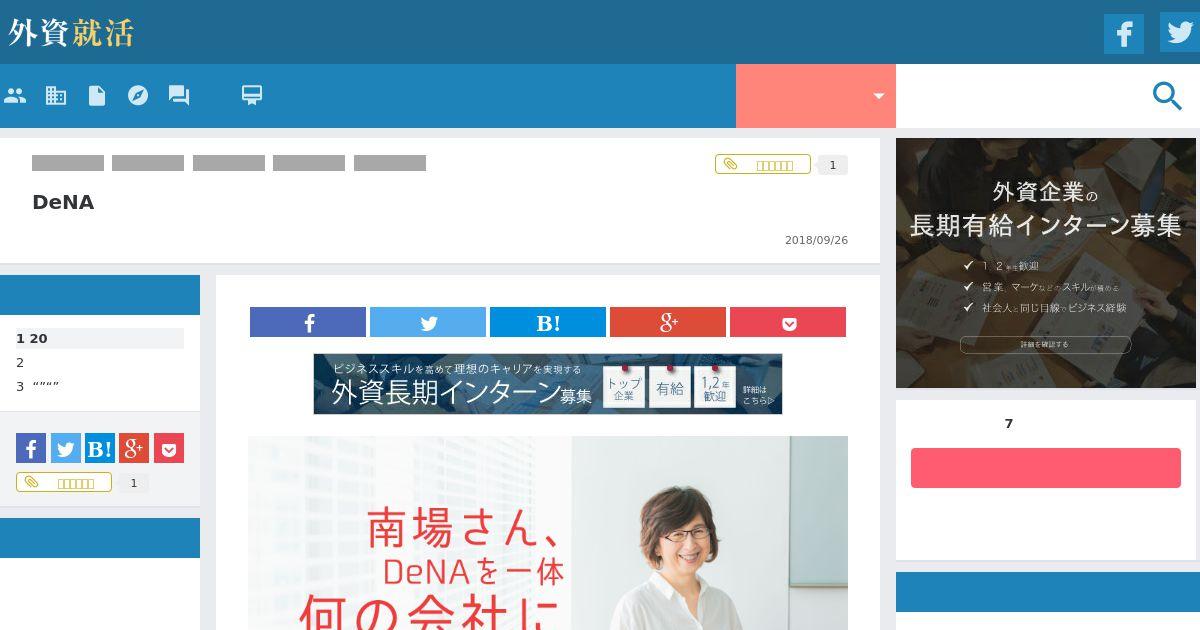Open the 外資長期インターン募集 banner
The image size is (1200, 630).
point(548,384)
